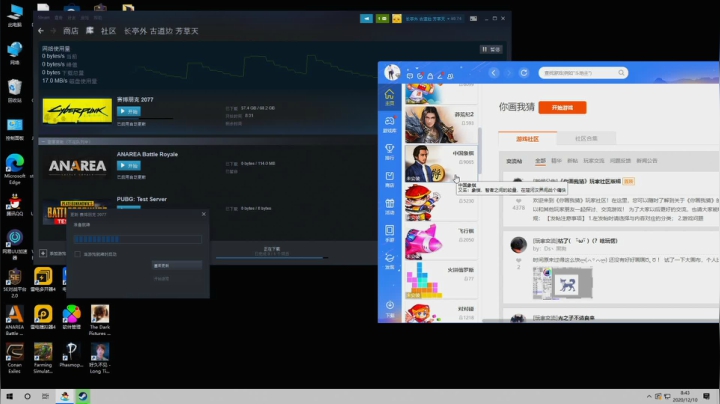Select 火拼俄罗斯 tetris game in list
This screenshot has height=404, width=720.
tap(441, 281)
